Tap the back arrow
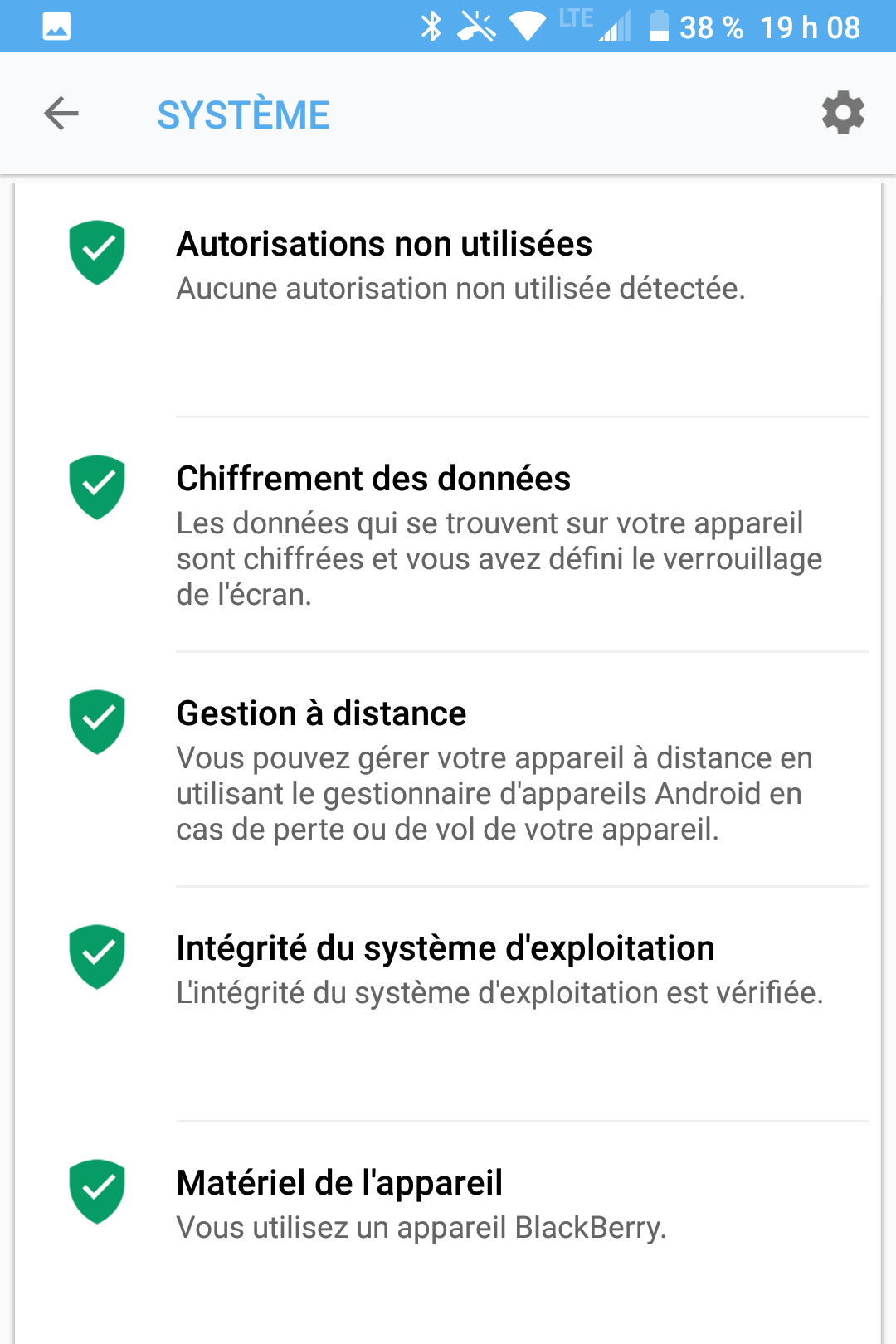 61,114
